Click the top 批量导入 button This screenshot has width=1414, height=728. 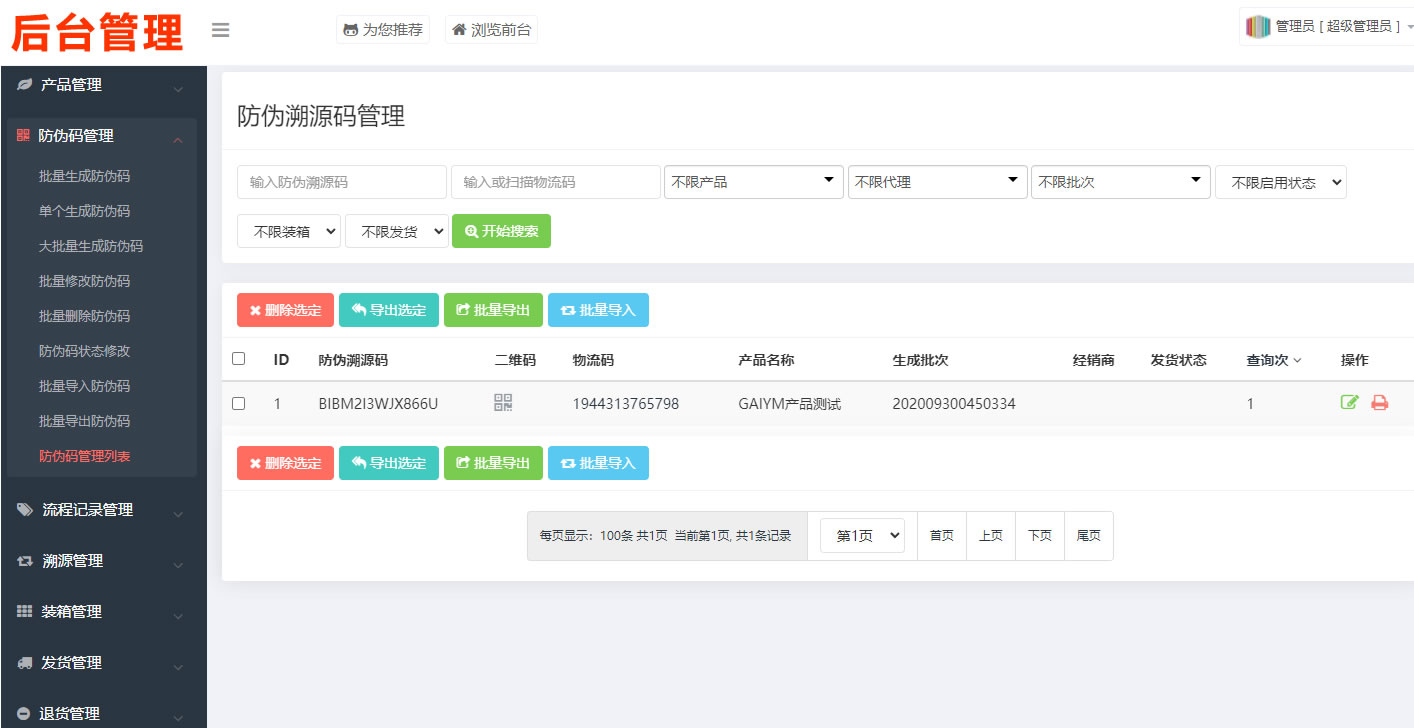click(598, 310)
